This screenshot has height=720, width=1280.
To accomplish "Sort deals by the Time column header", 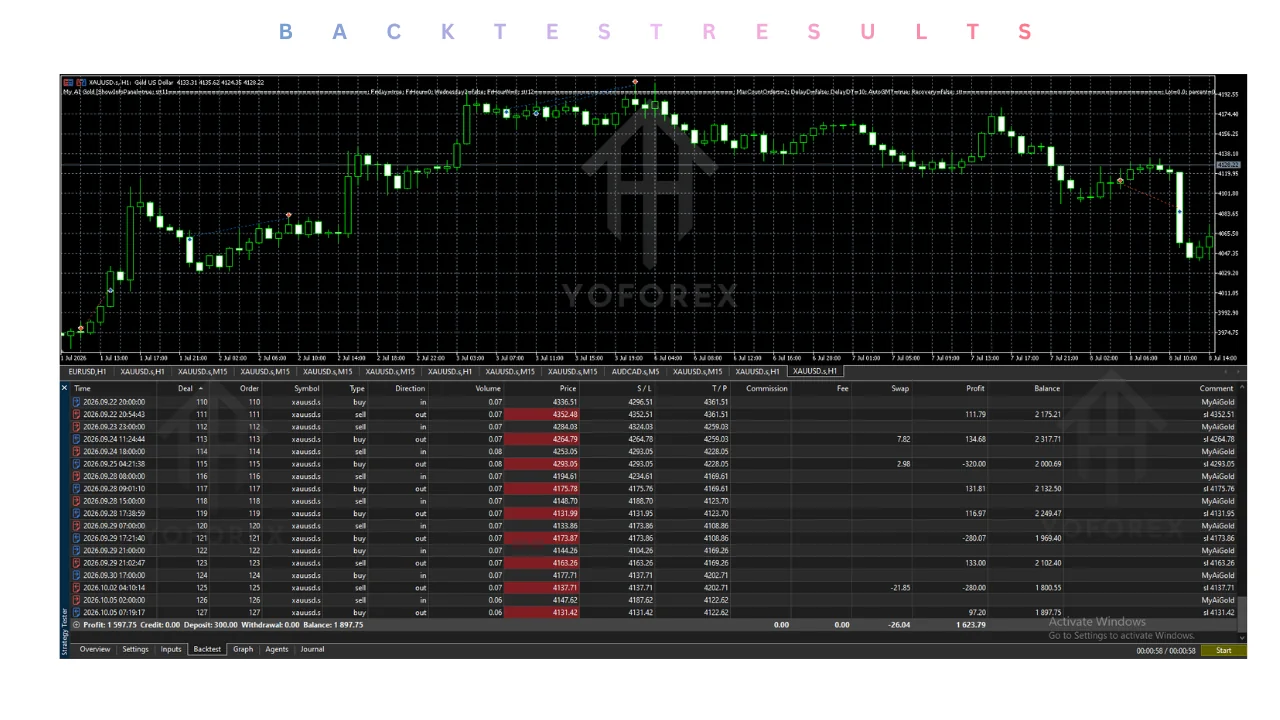I will pyautogui.click(x=82, y=388).
